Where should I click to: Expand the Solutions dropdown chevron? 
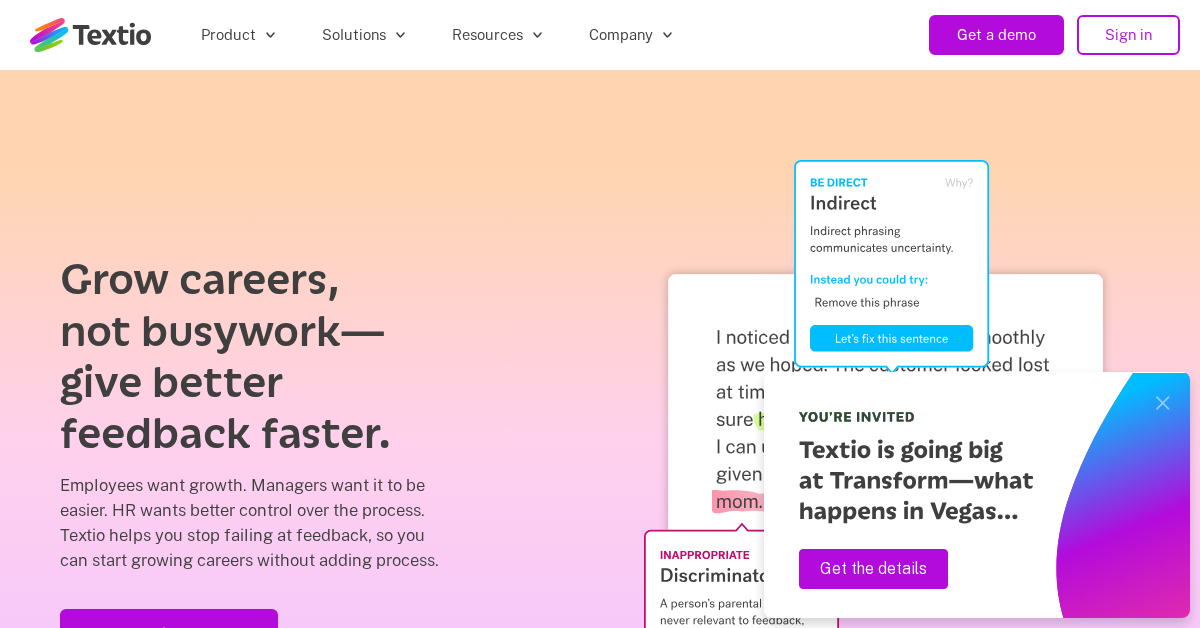(400, 35)
